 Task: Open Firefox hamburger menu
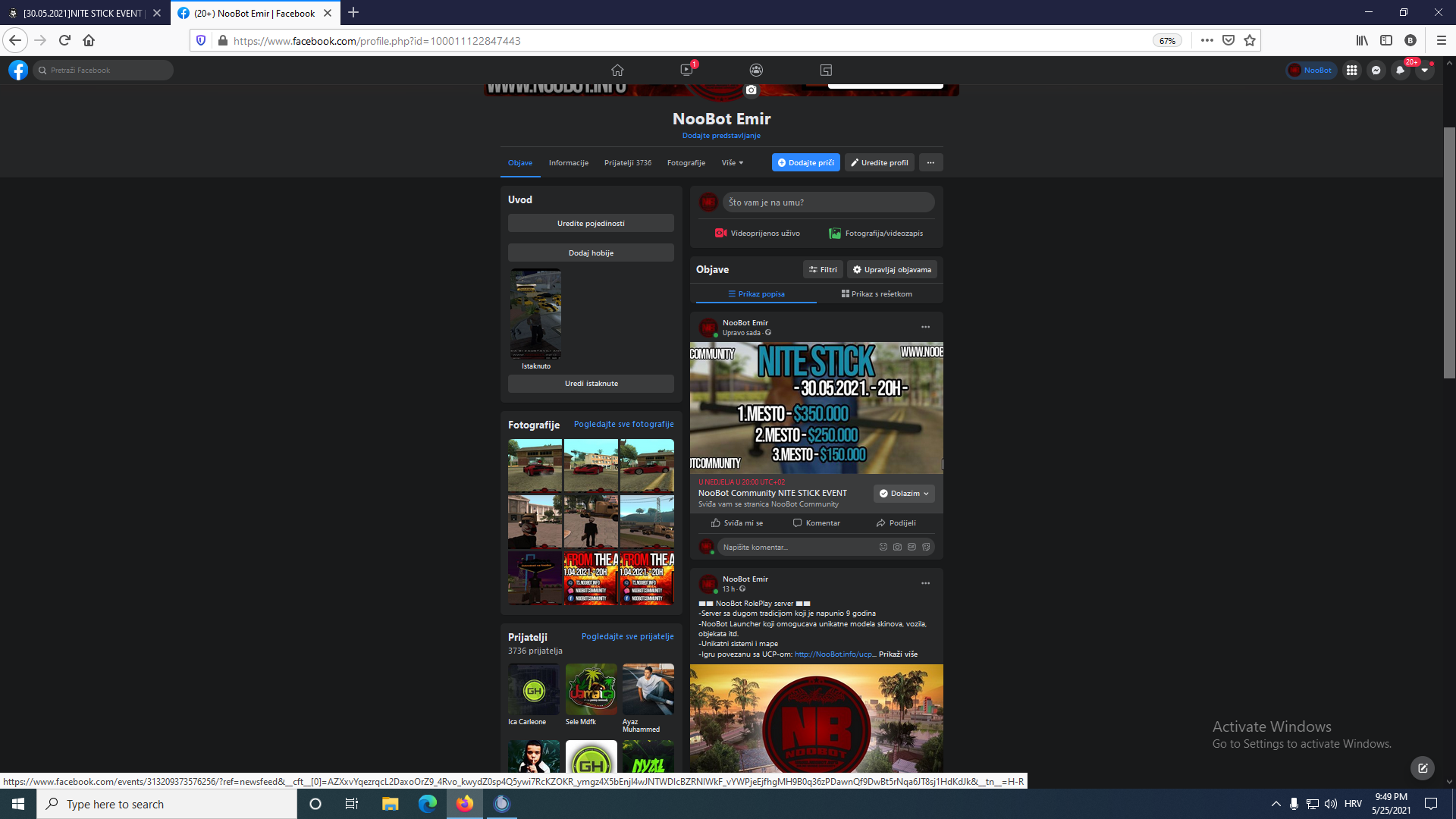1441,40
